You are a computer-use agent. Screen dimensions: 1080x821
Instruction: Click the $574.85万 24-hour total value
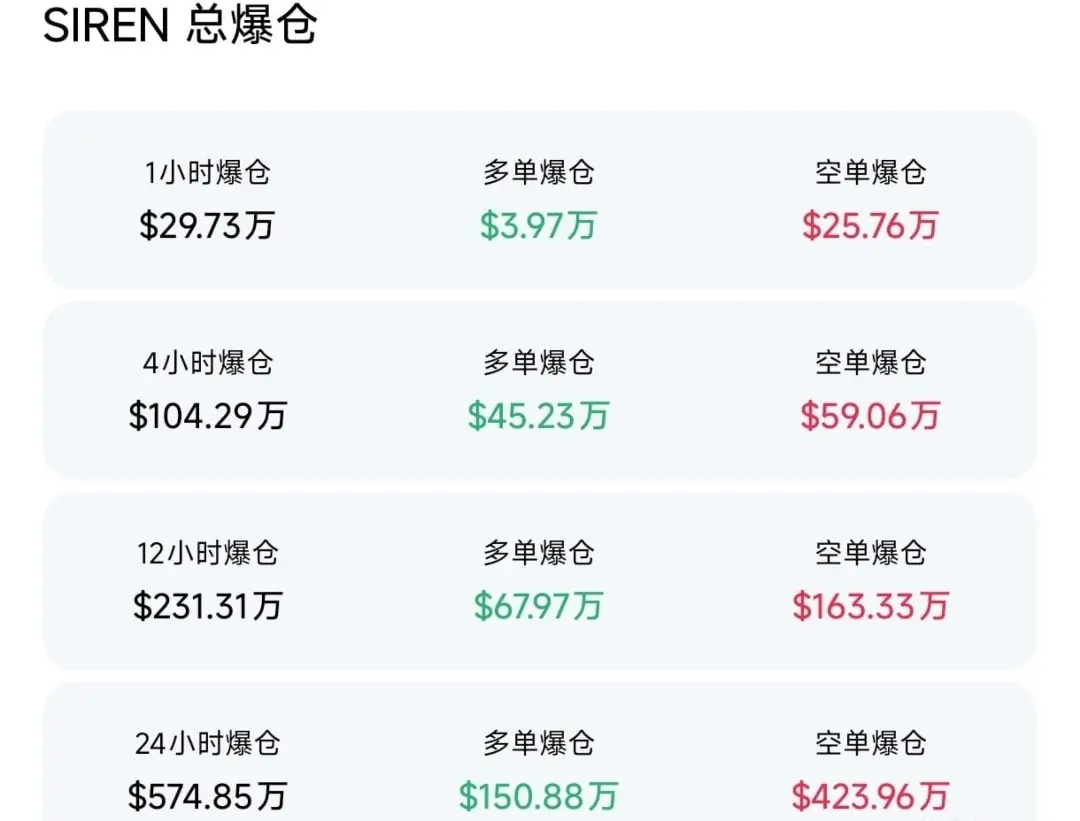(207, 796)
